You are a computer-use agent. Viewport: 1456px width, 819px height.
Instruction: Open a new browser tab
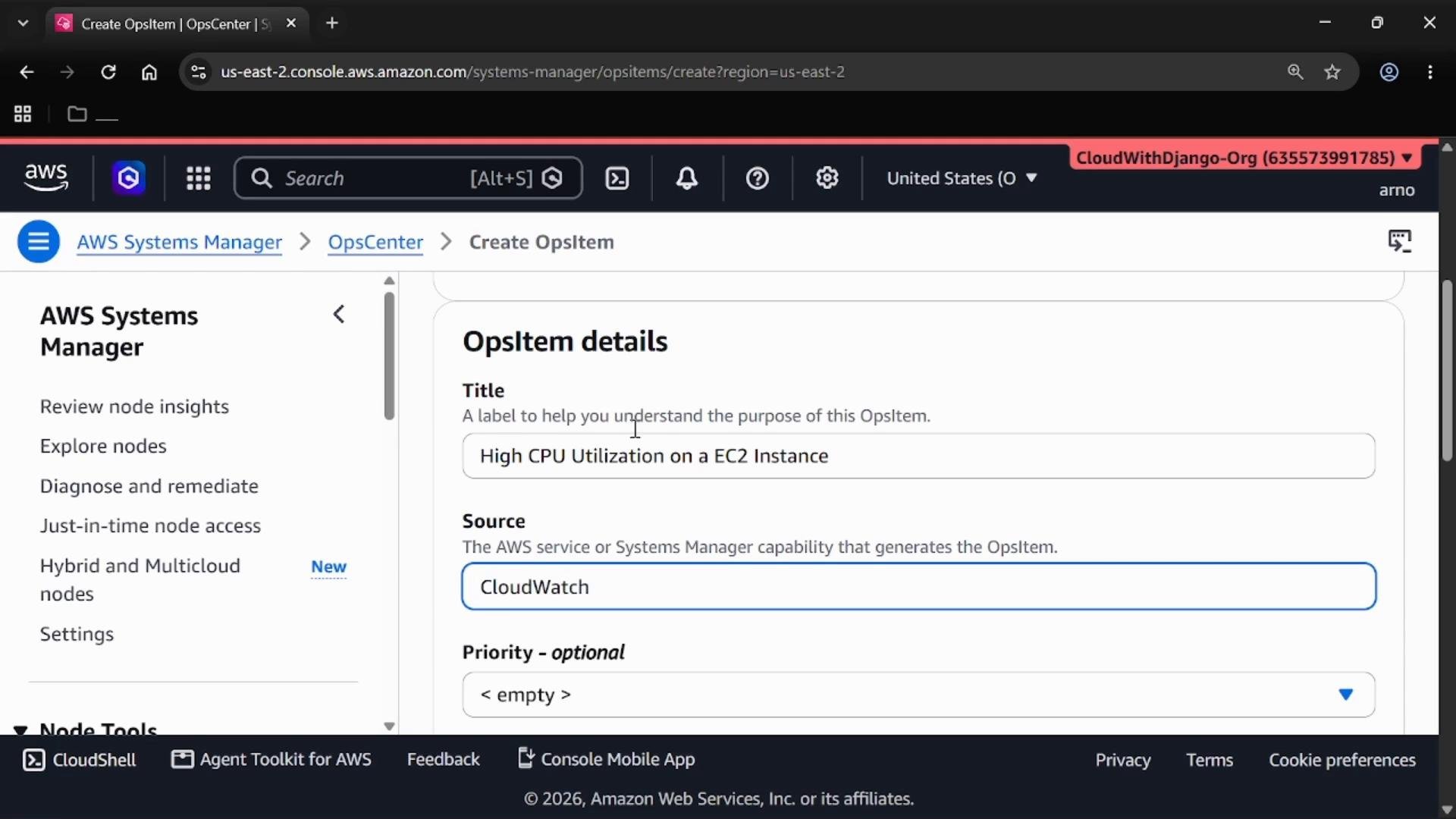(332, 23)
